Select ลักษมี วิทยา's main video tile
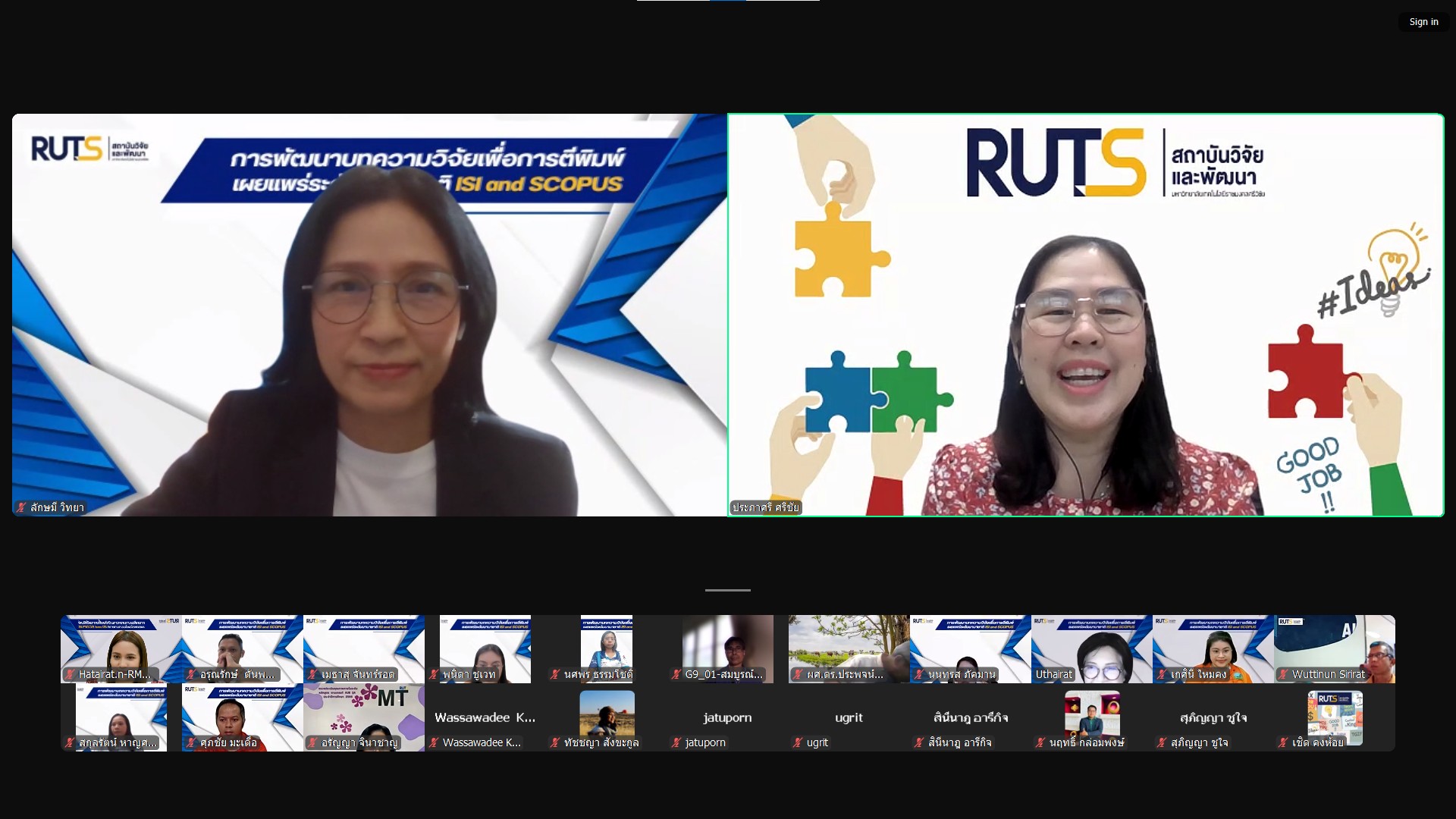Screen dimensions: 1456x819 pyautogui.click(x=369, y=315)
